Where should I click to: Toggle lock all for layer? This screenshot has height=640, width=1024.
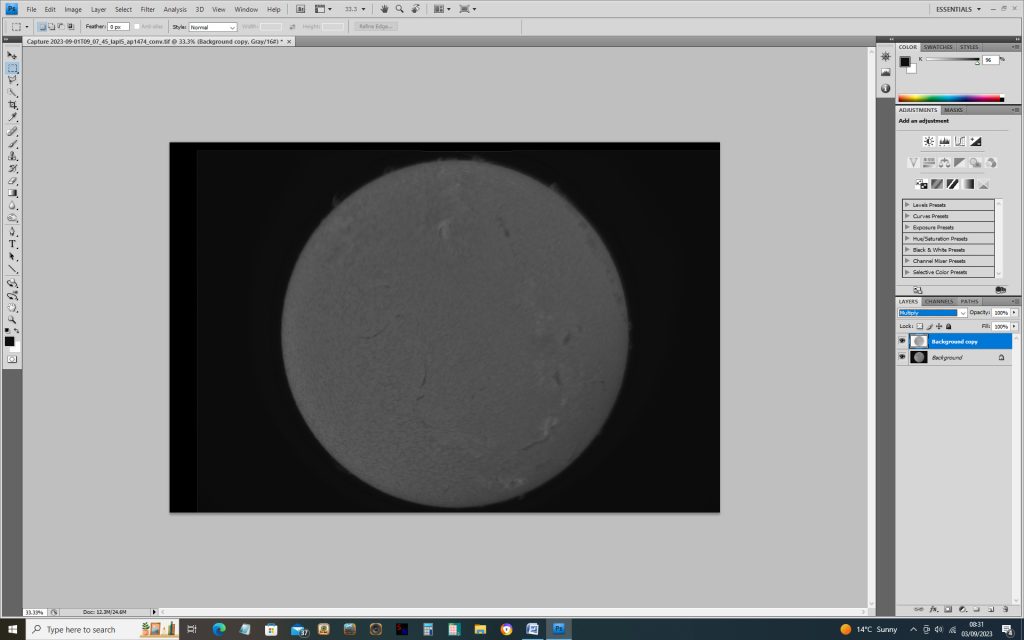[x=949, y=327]
